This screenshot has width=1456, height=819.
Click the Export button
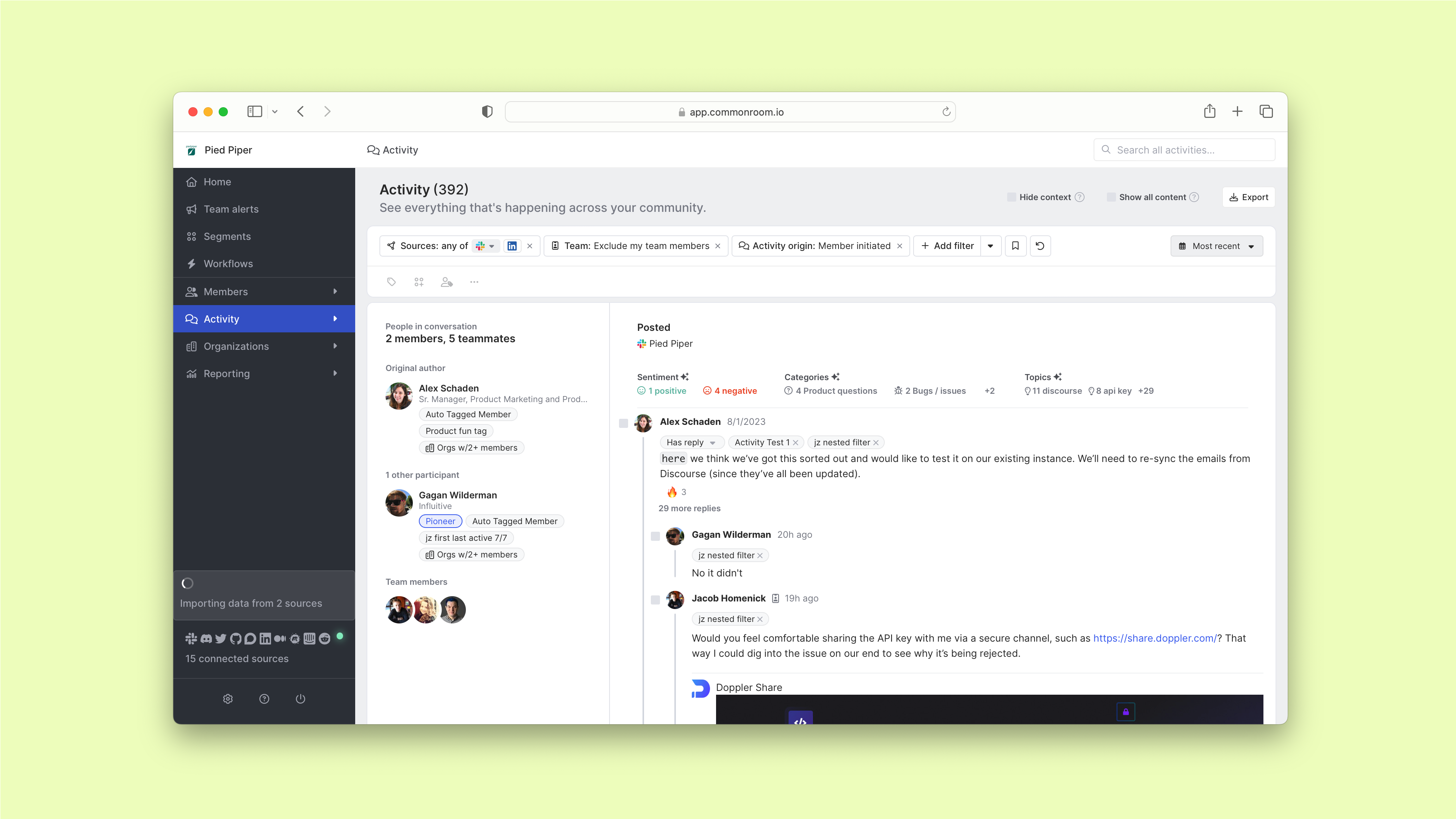1249,197
